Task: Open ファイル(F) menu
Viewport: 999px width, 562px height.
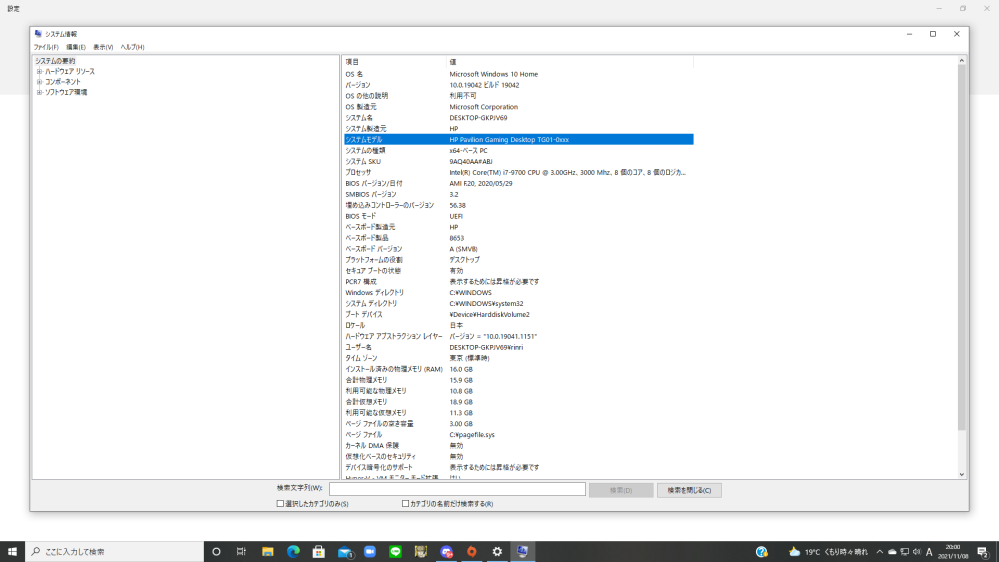Action: pyautogui.click(x=46, y=47)
